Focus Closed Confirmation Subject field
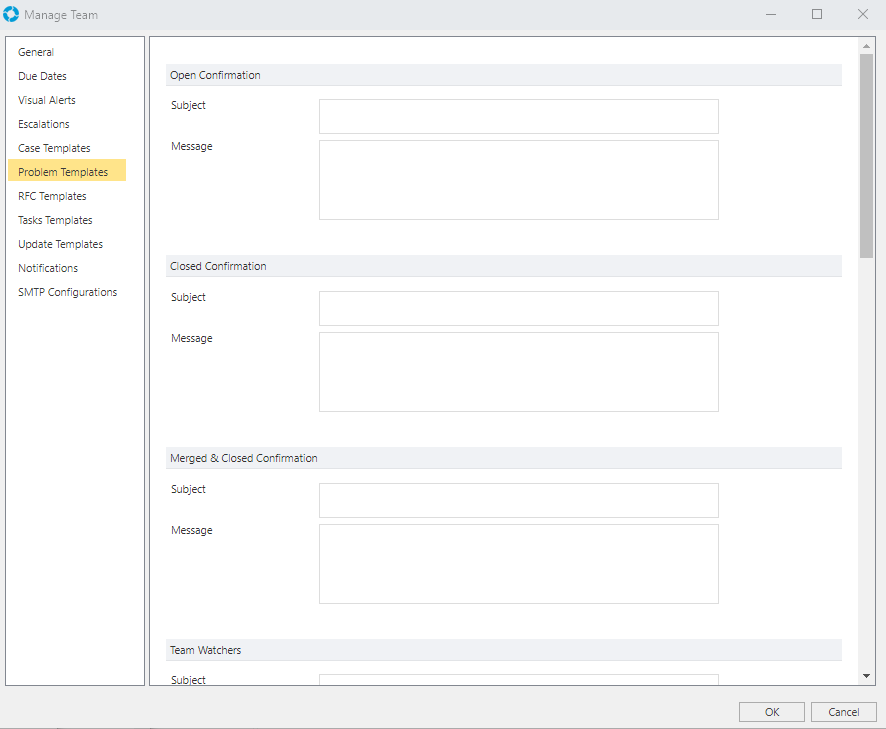Image resolution: width=886 pixels, height=729 pixels. click(x=518, y=308)
